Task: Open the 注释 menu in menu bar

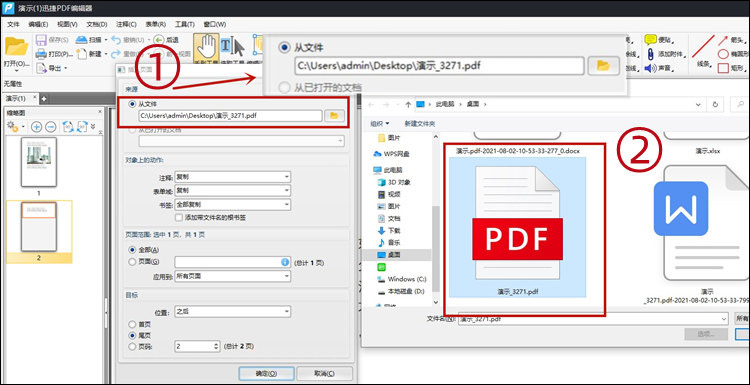Action: pos(126,24)
